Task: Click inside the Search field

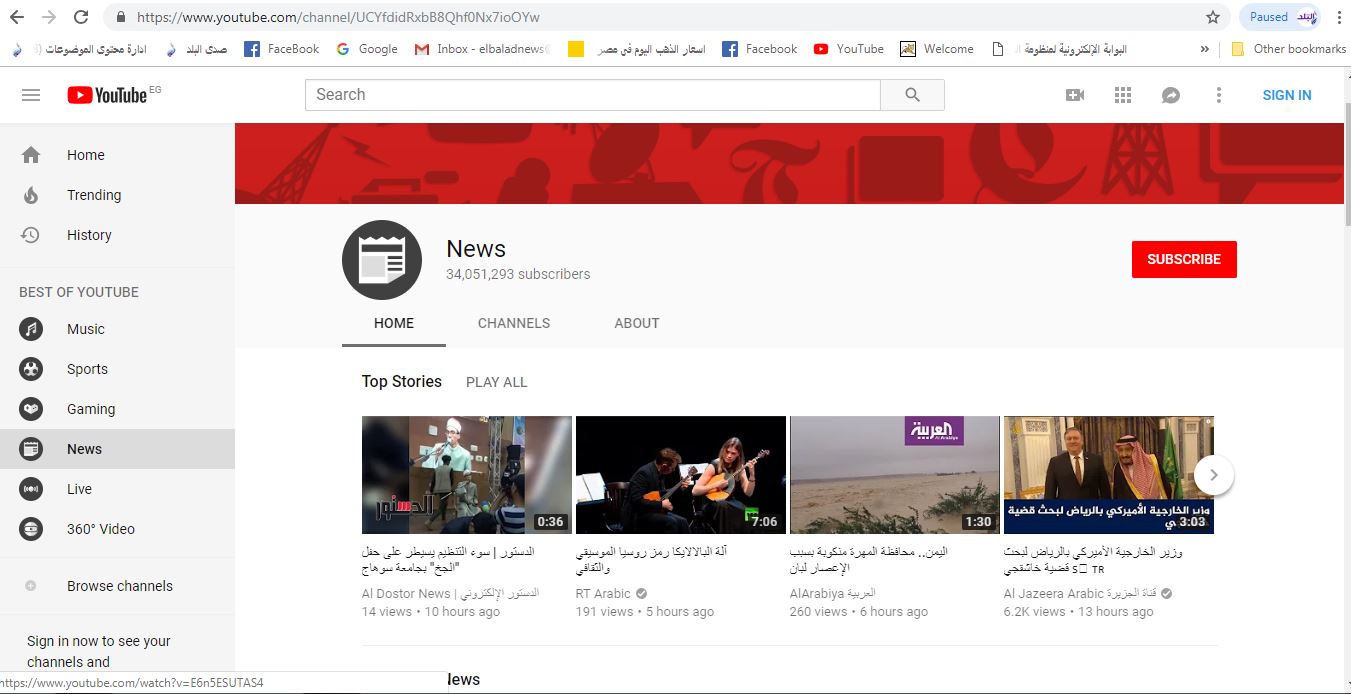Action: pos(590,94)
